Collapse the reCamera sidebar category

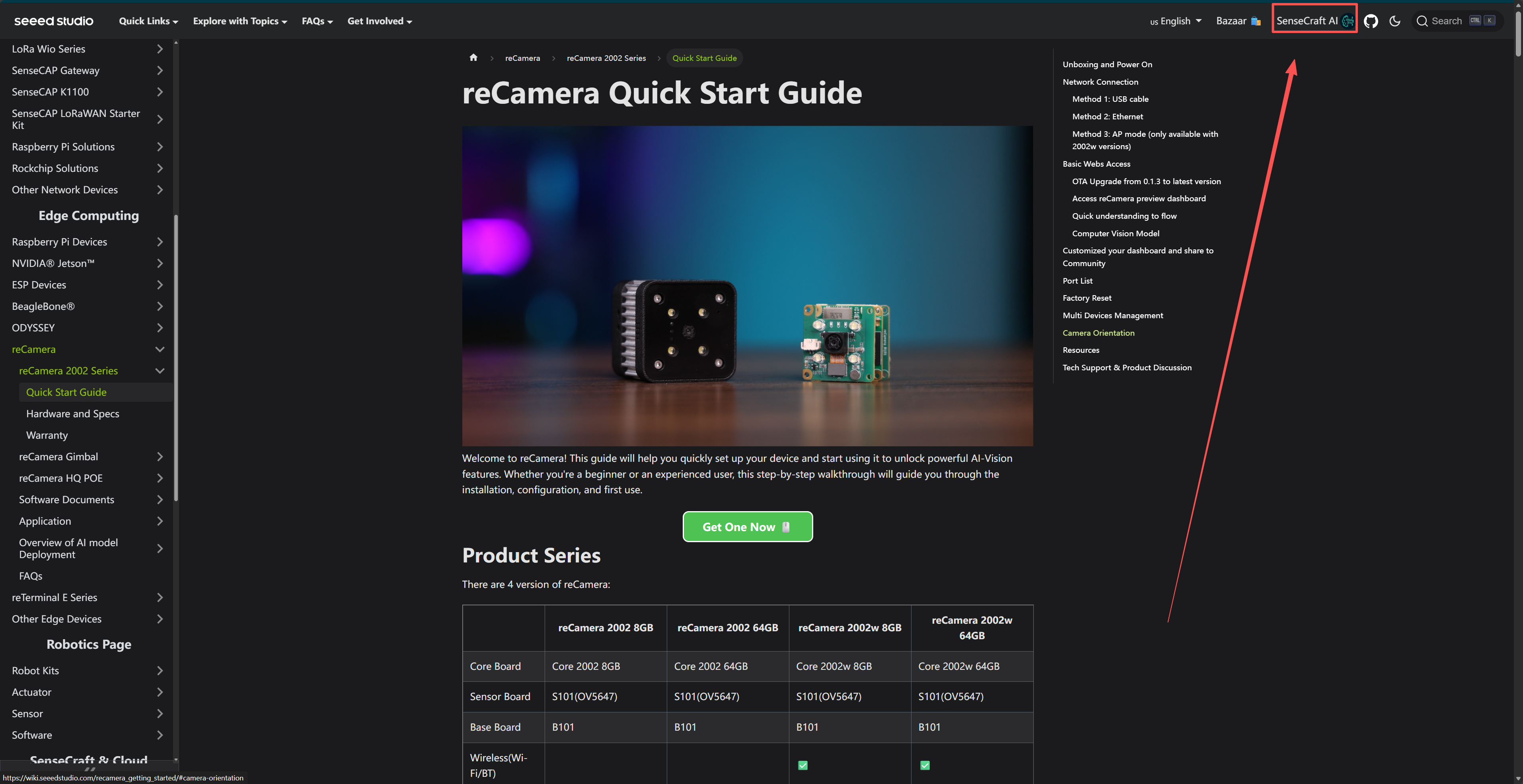(x=160, y=349)
